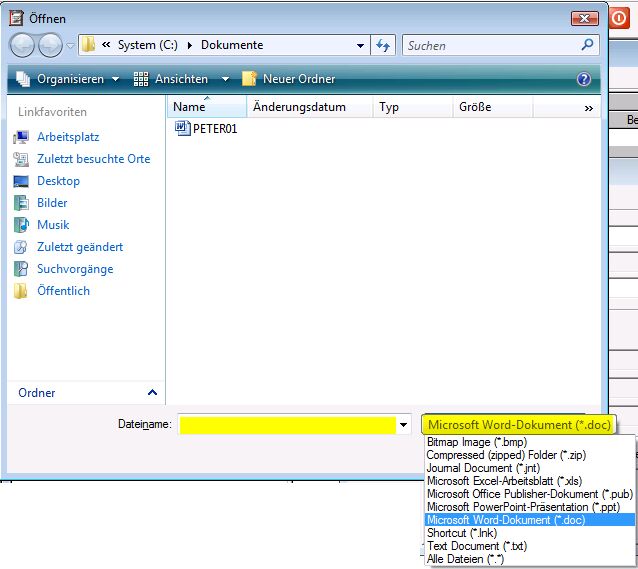The height and width of the screenshot is (569, 638).
Task: Open Desktop in the favorites list
Action: [x=58, y=181]
